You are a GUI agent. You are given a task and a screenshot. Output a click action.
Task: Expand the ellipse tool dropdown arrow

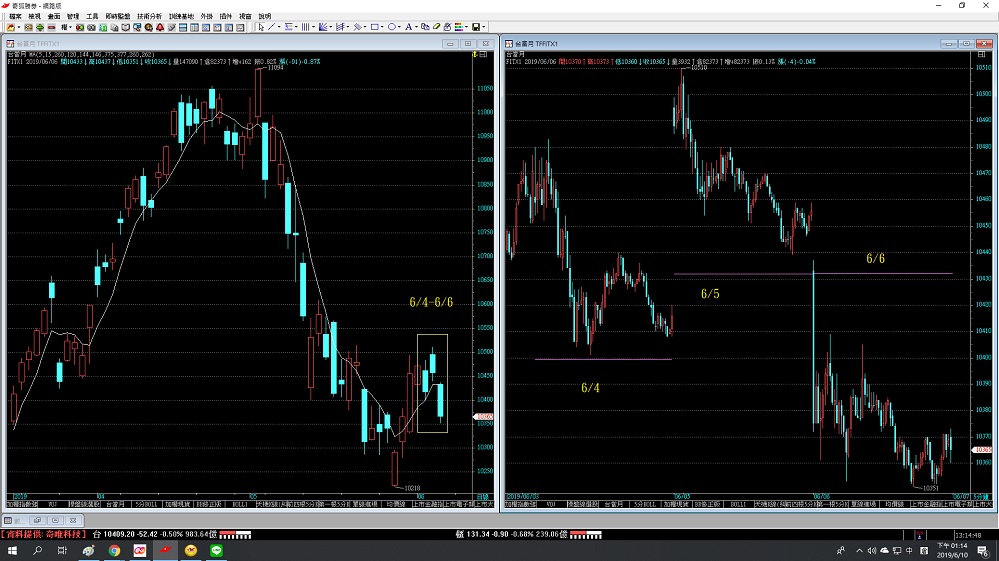tap(401, 27)
